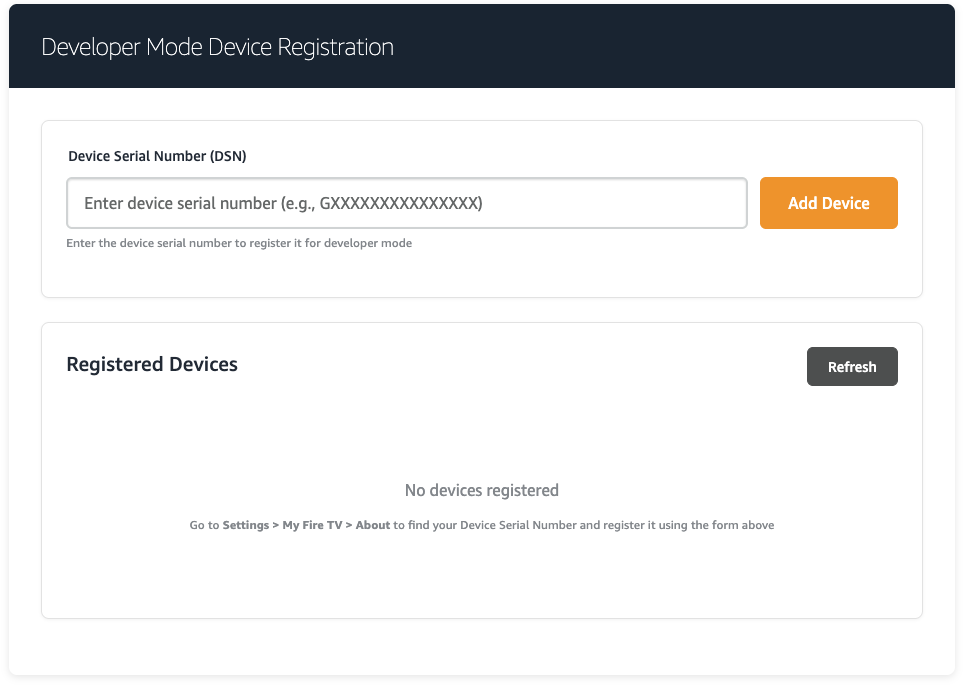Click the Settings breadcrumb hint text
This screenshot has width=977, height=690.
click(x=245, y=524)
